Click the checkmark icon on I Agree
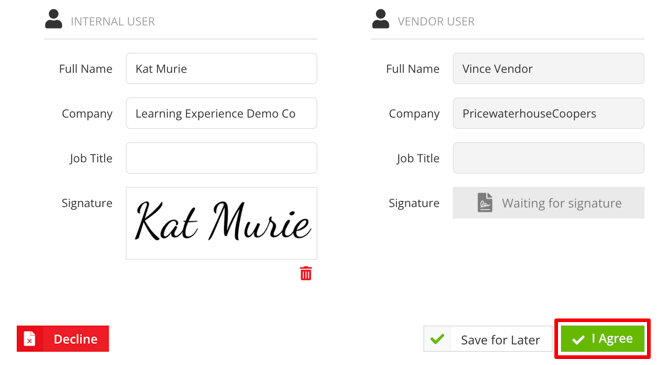This screenshot has height=365, width=670. tap(578, 340)
